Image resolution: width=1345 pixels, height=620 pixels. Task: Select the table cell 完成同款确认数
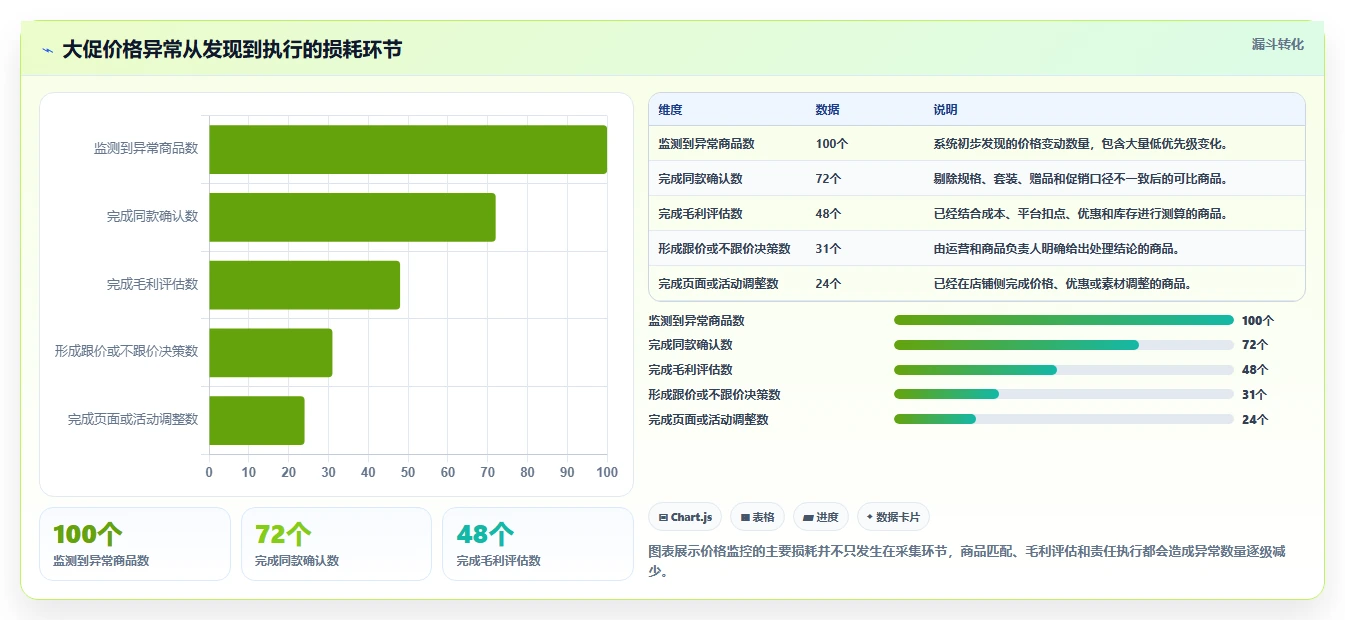pyautogui.click(x=700, y=179)
